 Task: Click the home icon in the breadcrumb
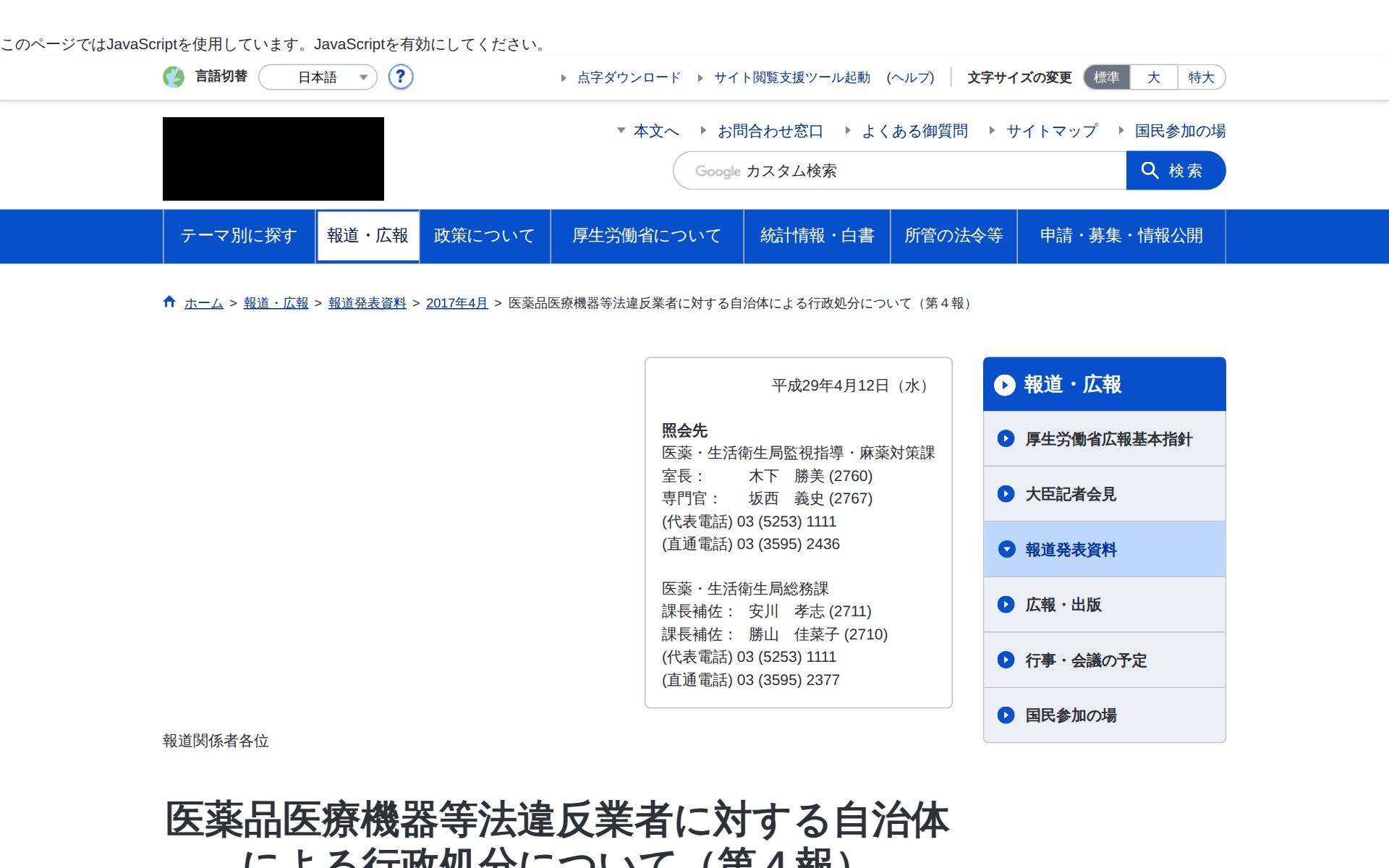(x=169, y=302)
